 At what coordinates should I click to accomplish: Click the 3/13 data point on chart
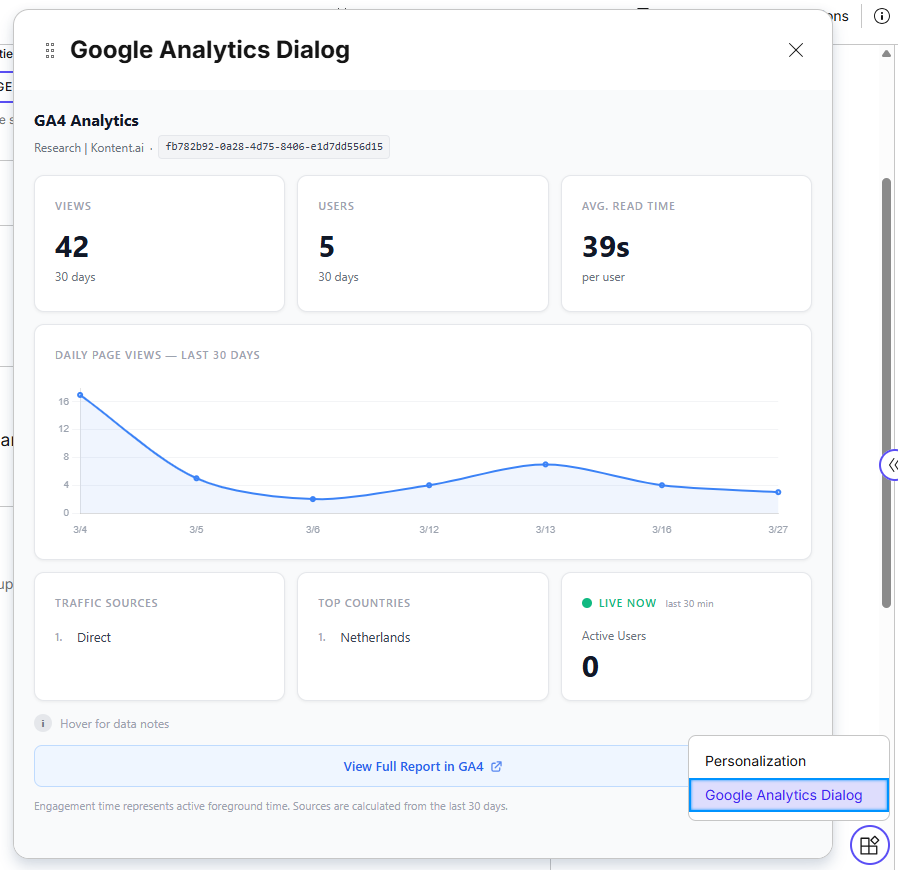click(x=545, y=464)
